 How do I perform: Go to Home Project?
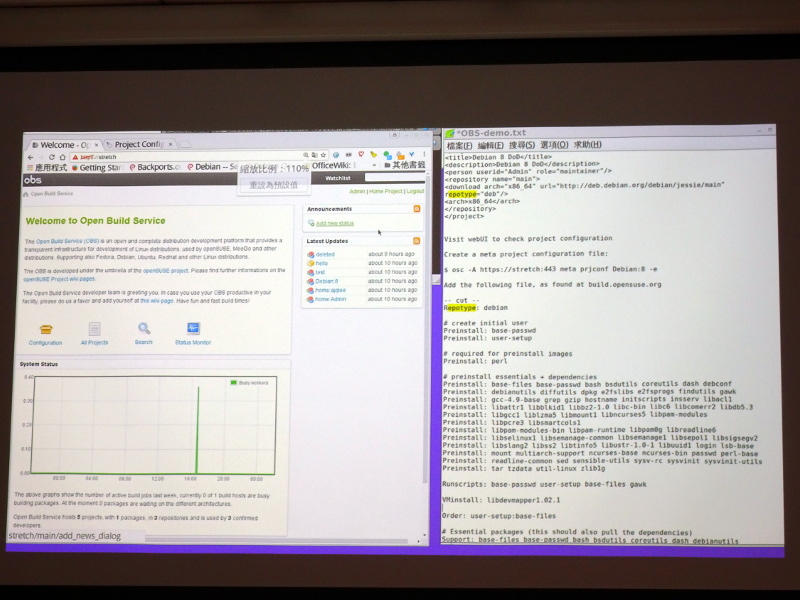click(x=386, y=191)
